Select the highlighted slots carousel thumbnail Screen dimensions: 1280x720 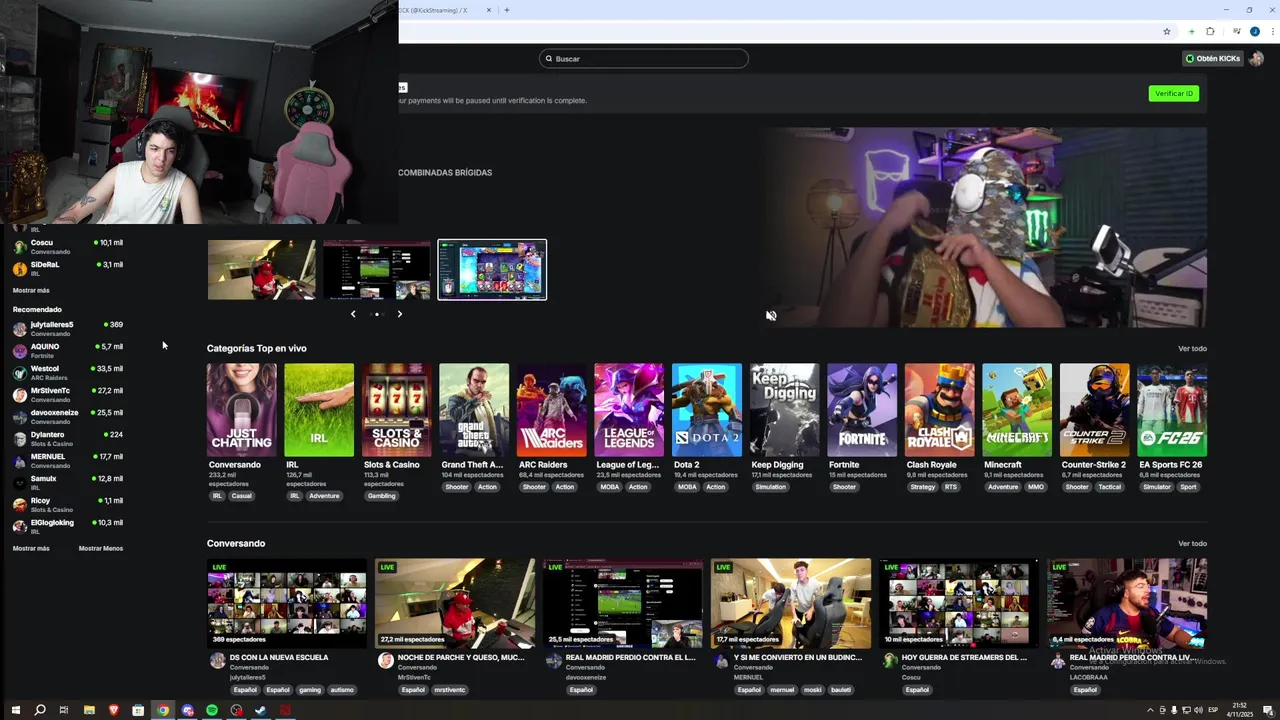click(492, 270)
